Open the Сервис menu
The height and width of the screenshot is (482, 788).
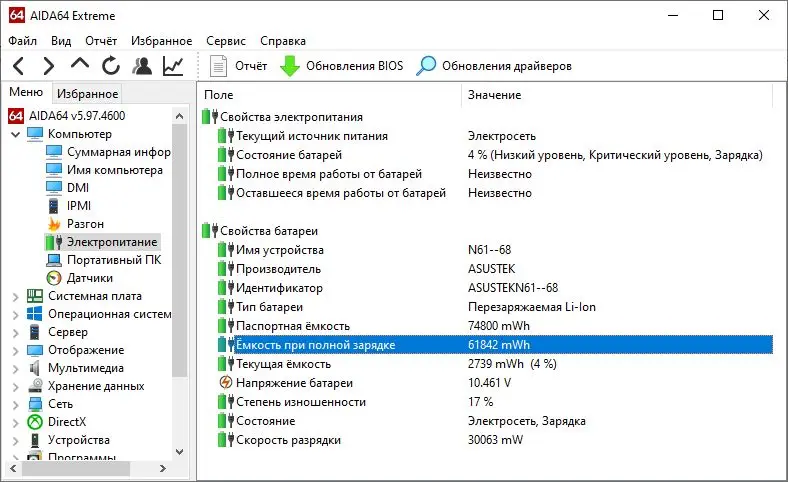(226, 41)
